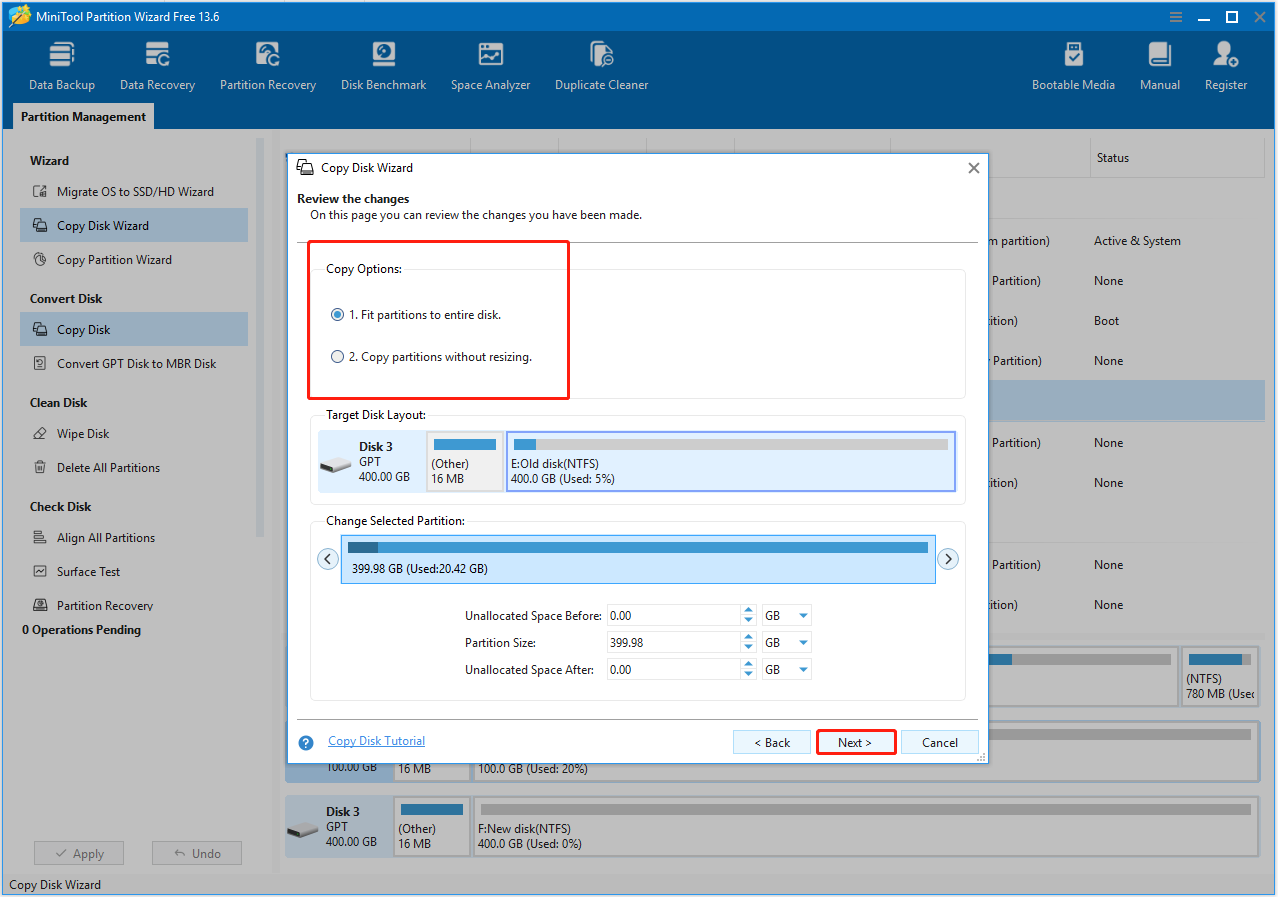Click the partition size slider bar

coord(638,559)
